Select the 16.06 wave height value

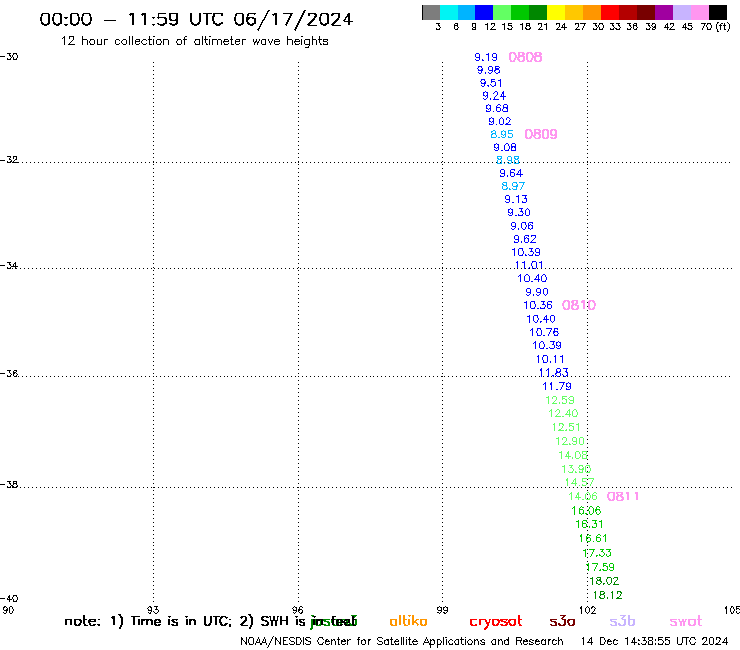click(x=586, y=511)
